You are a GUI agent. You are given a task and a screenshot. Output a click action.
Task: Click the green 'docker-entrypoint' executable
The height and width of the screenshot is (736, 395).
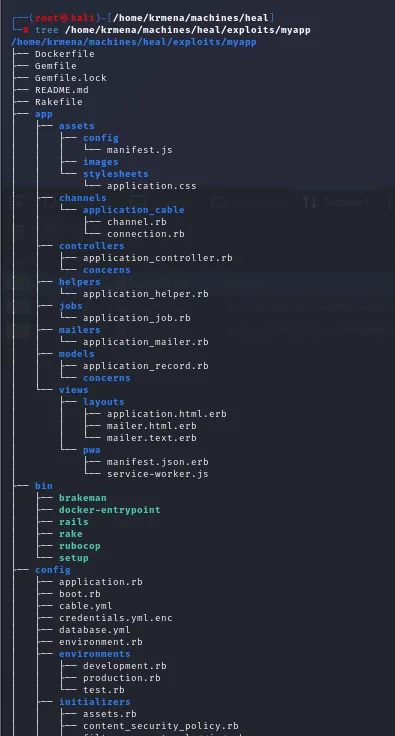(110, 510)
